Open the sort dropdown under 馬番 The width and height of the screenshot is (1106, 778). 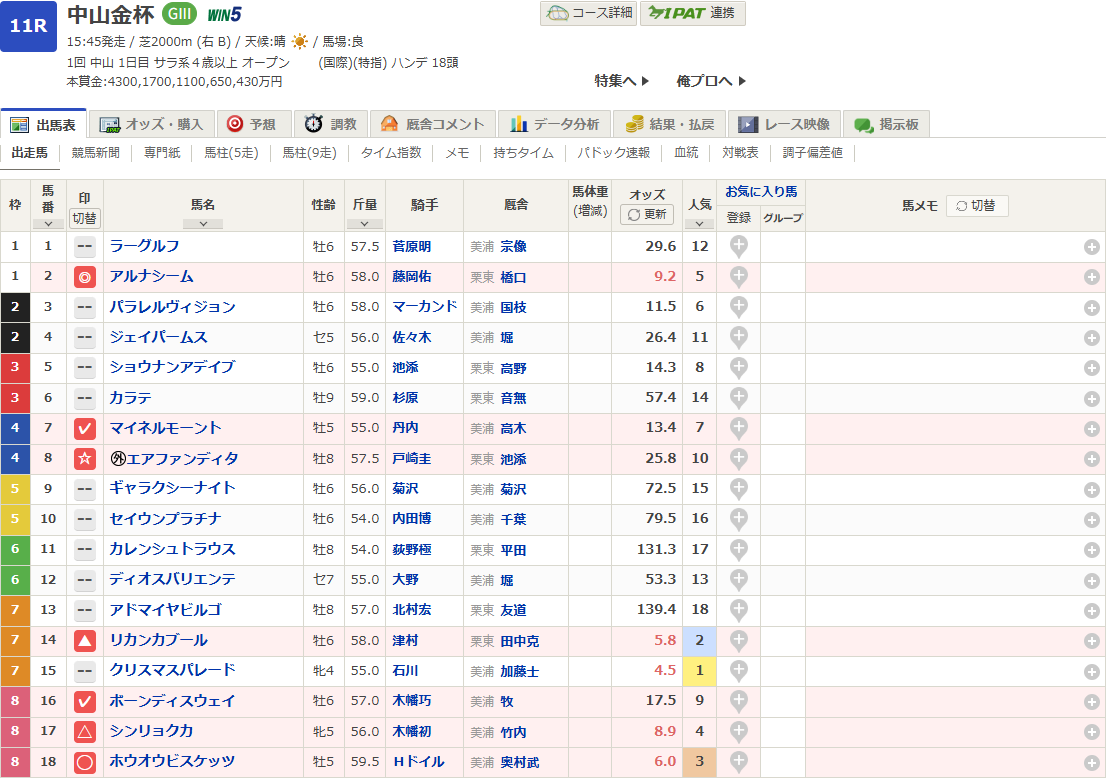coord(48,224)
